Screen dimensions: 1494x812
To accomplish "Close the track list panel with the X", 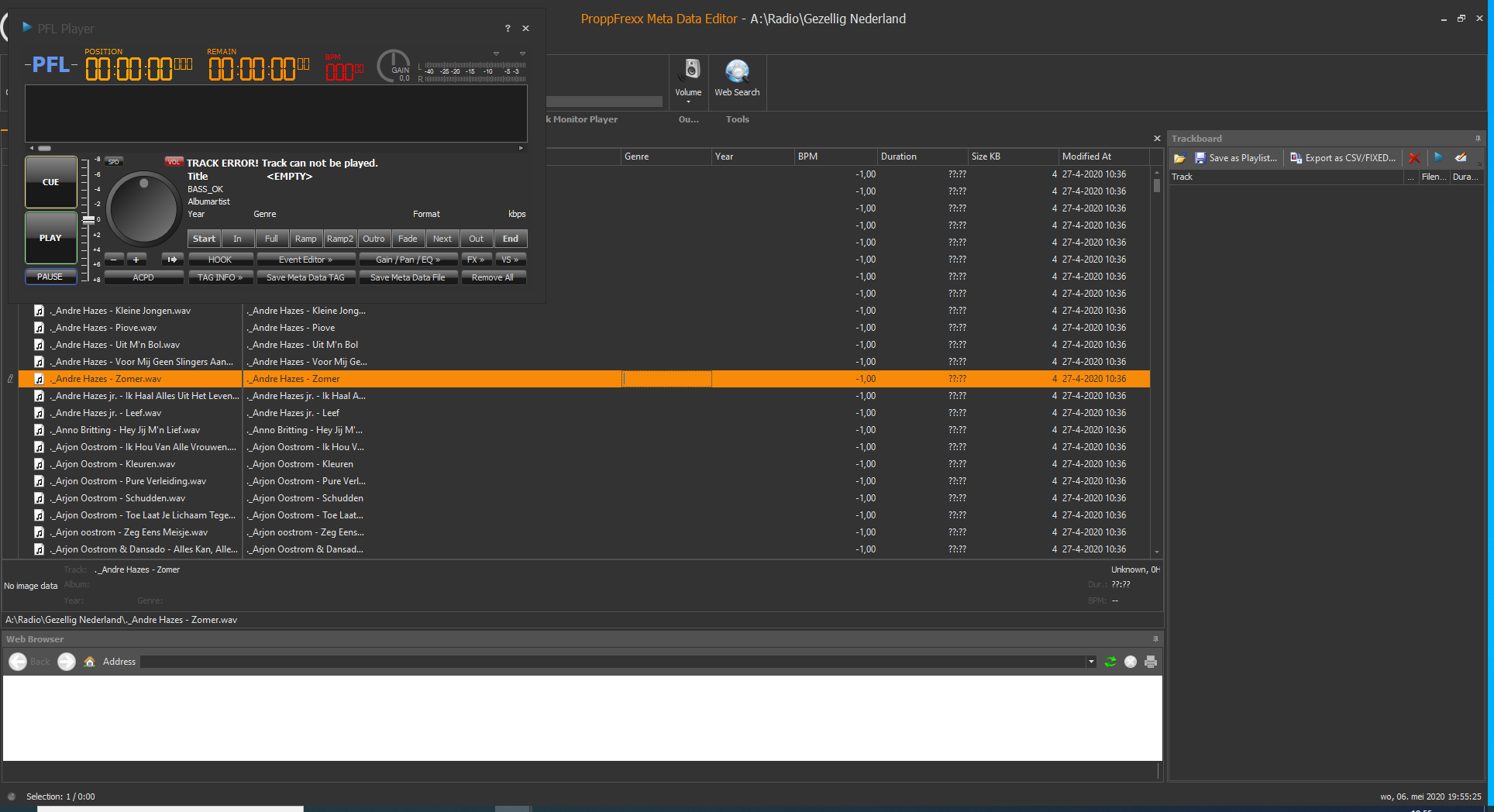I will (x=1157, y=139).
